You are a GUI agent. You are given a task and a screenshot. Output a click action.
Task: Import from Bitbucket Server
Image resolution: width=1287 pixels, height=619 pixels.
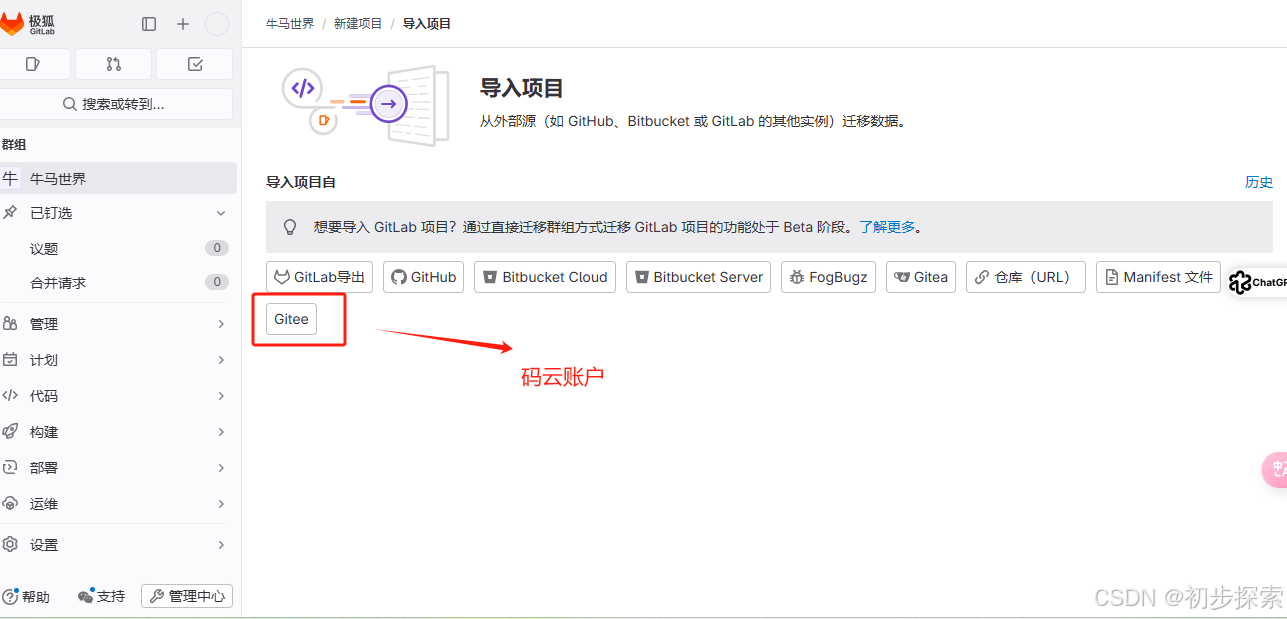coord(698,277)
